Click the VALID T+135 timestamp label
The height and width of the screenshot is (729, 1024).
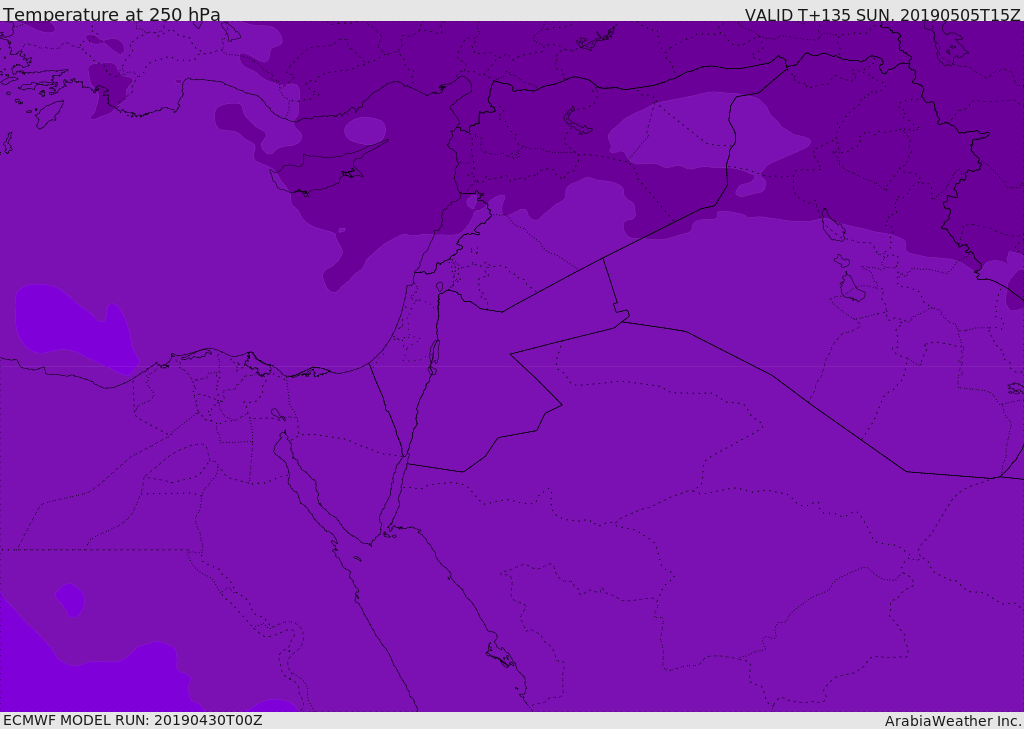pos(882,15)
